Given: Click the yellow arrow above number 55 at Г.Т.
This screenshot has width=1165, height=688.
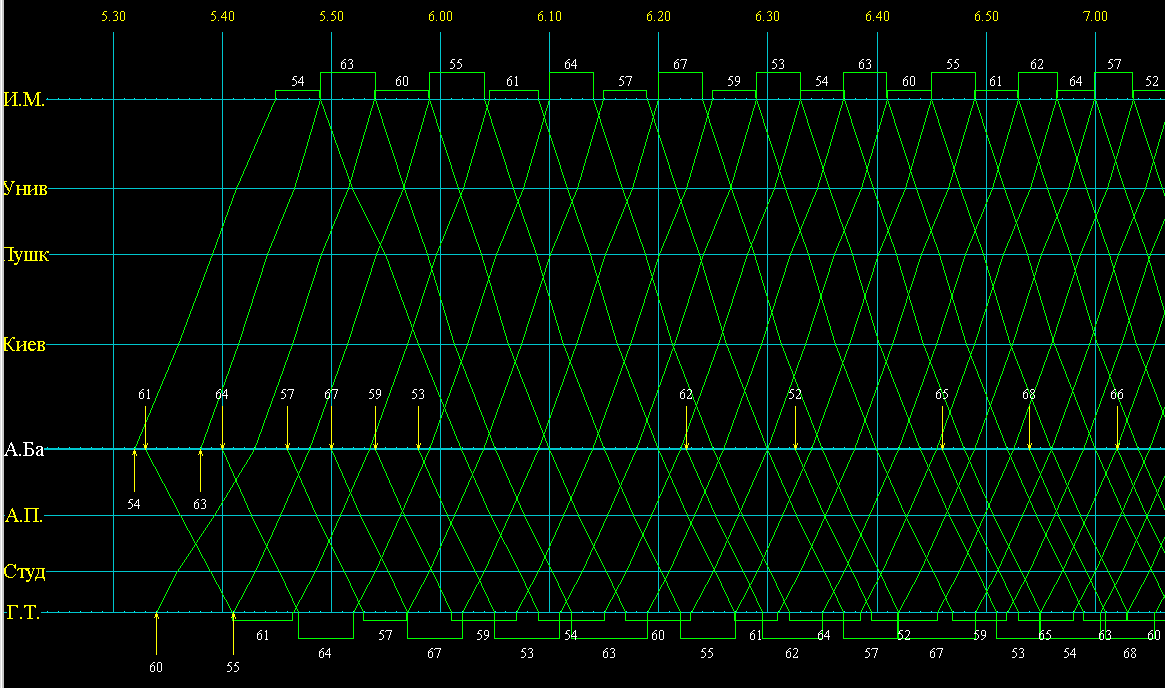Looking at the screenshot, I should (x=233, y=632).
